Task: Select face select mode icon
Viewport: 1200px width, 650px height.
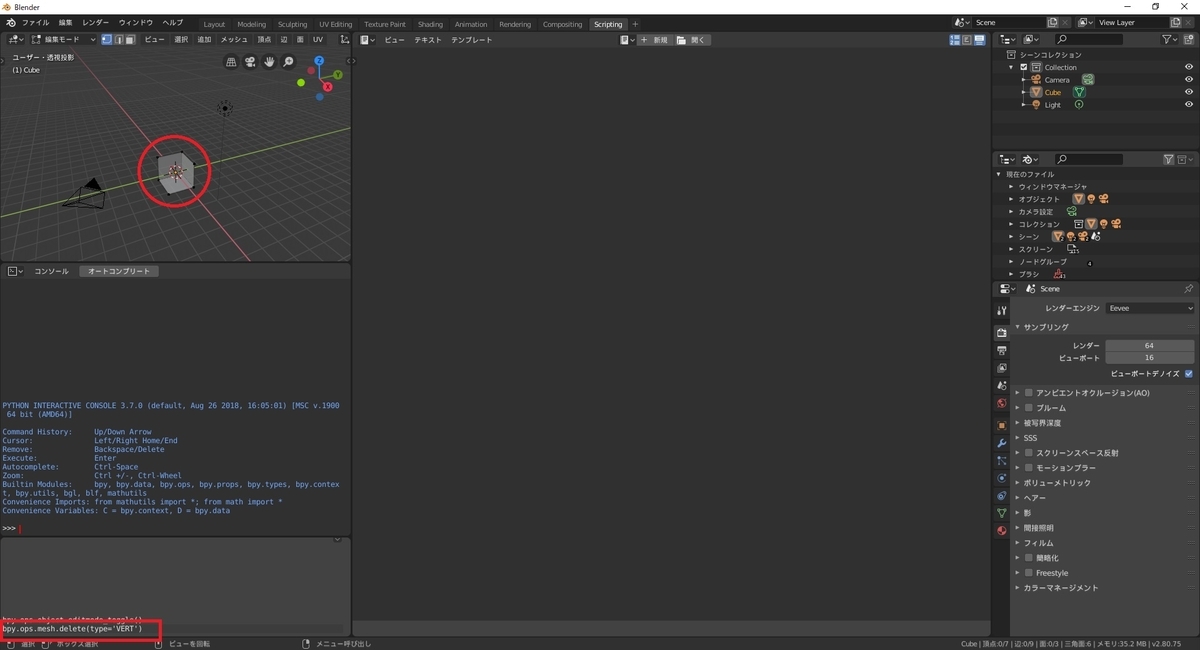Action: click(130, 40)
